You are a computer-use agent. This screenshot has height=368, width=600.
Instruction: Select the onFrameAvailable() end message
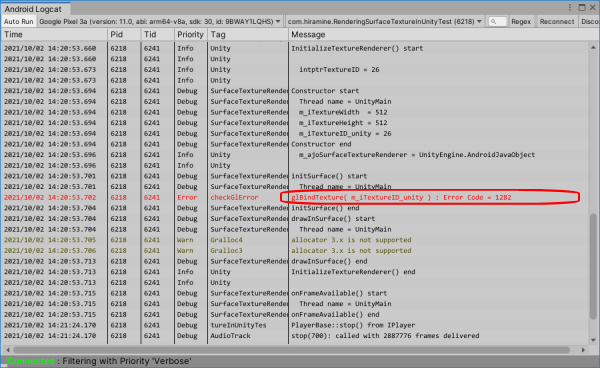point(335,314)
